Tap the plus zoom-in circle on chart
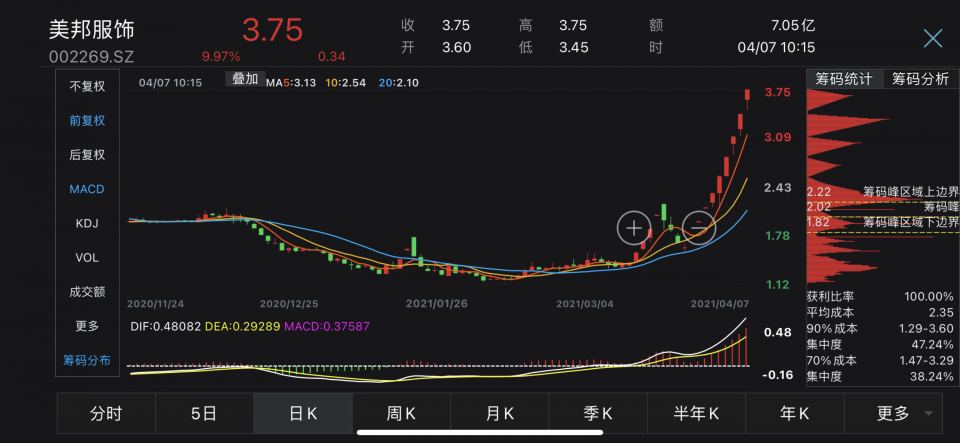Screen dimensions: 960x443 (634, 228)
